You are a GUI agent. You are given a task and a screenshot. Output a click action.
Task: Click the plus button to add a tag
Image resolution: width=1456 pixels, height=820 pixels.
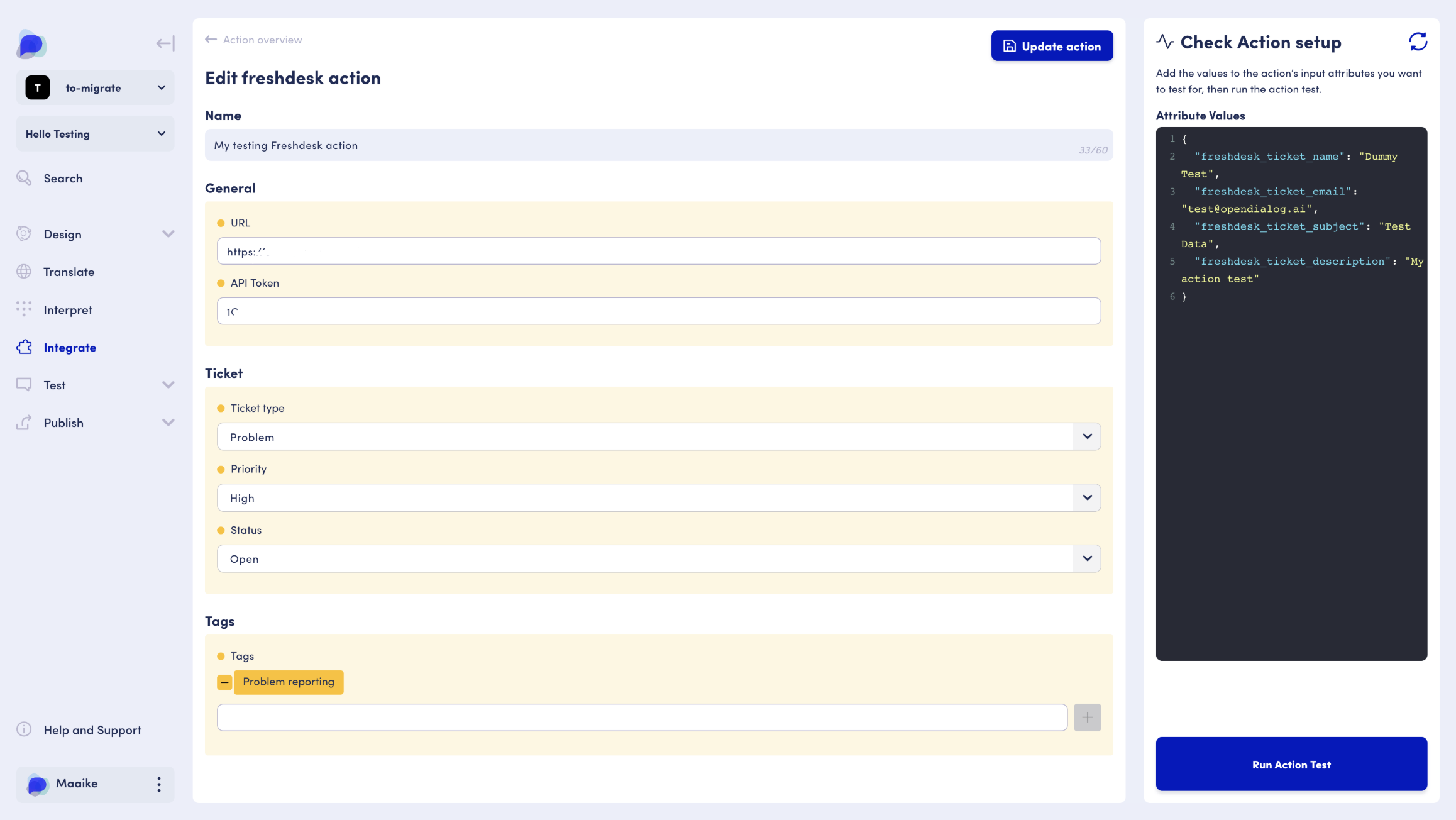click(x=1087, y=717)
